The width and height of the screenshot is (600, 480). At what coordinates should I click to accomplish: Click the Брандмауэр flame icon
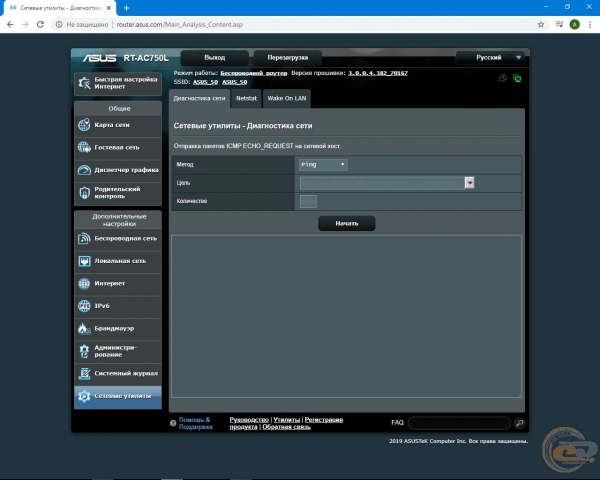(85, 328)
